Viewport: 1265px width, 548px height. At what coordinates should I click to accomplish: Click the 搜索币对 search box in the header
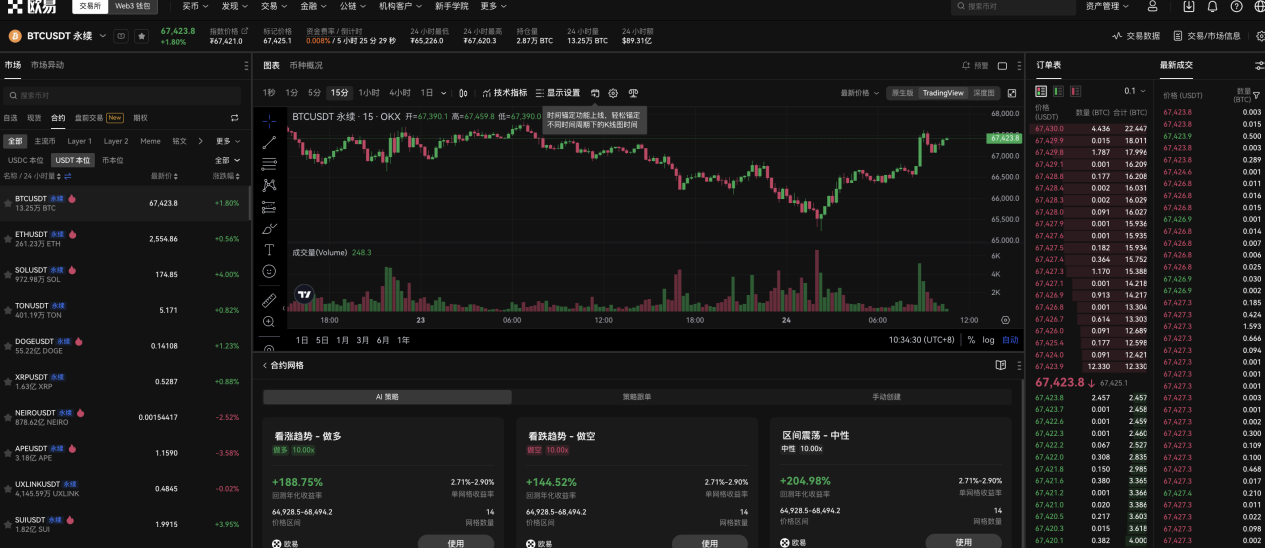1013,6
